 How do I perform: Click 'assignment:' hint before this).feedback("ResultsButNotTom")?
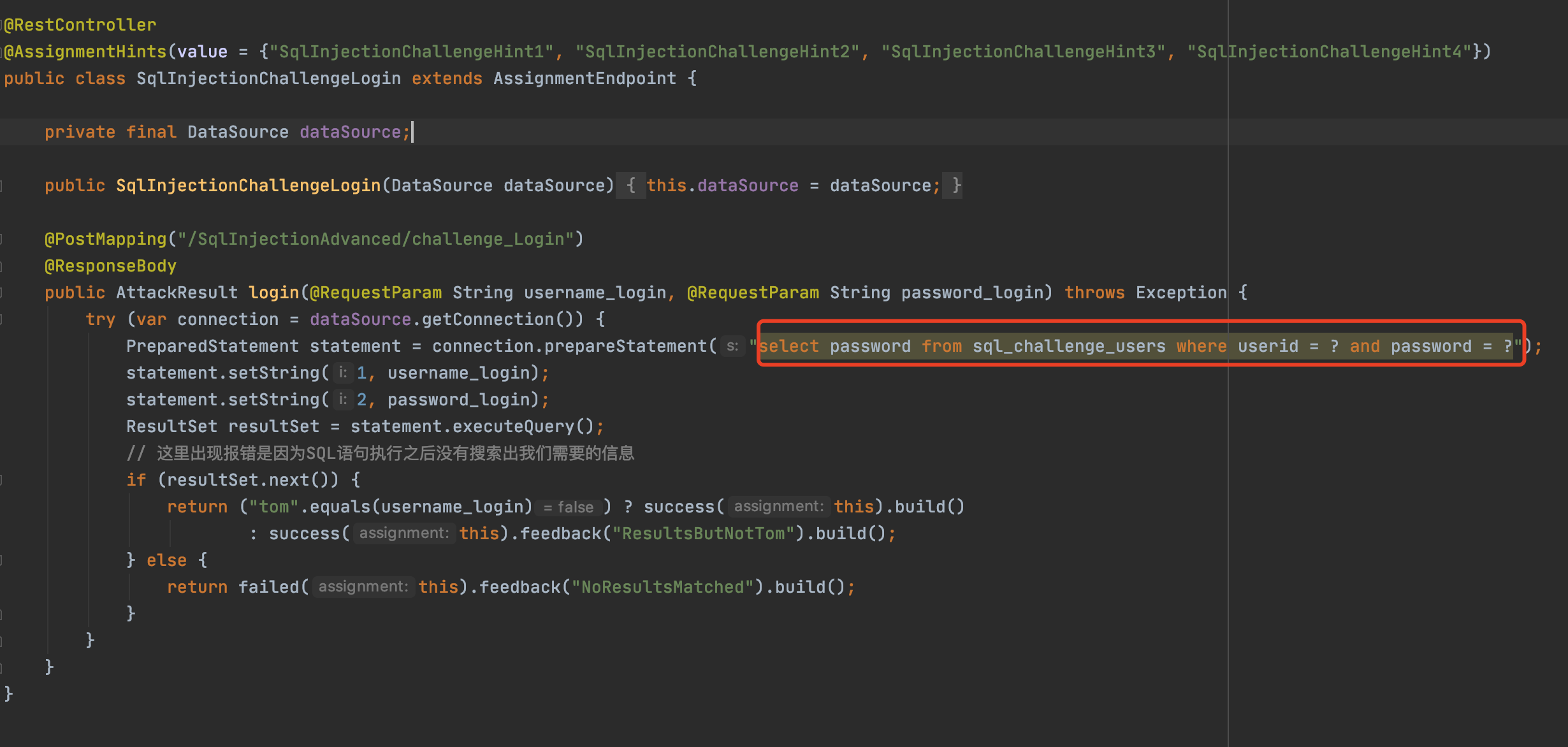[403, 533]
